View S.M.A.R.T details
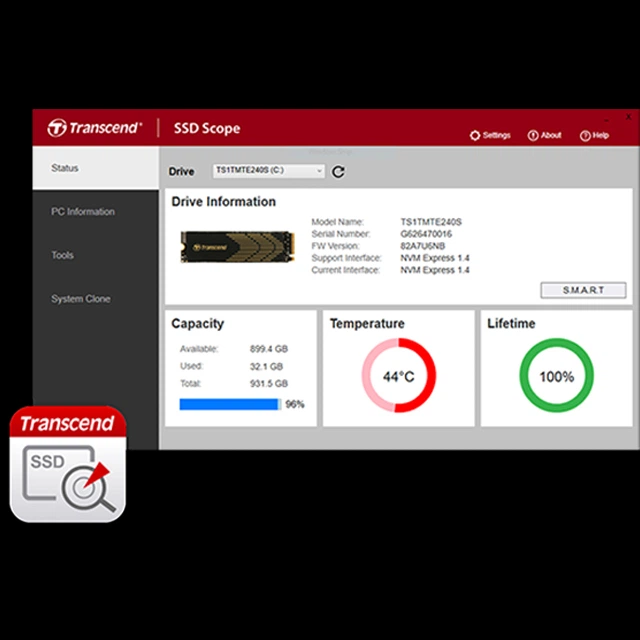This screenshot has height=640, width=640. [x=583, y=290]
